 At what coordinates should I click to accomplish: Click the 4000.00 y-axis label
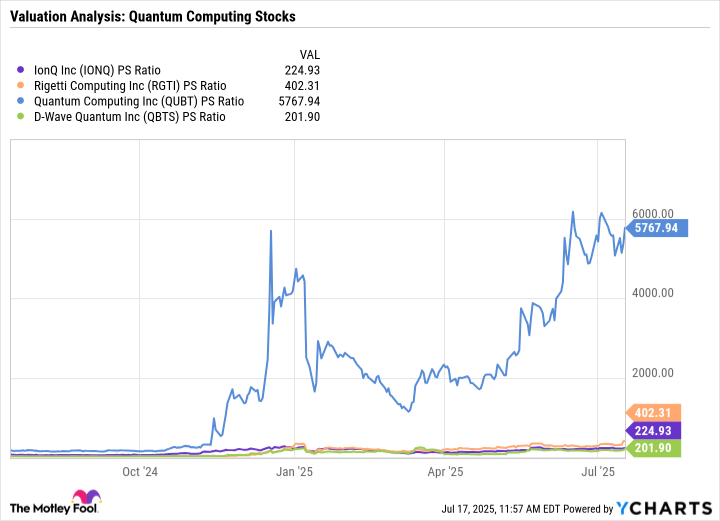pyautogui.click(x=654, y=294)
